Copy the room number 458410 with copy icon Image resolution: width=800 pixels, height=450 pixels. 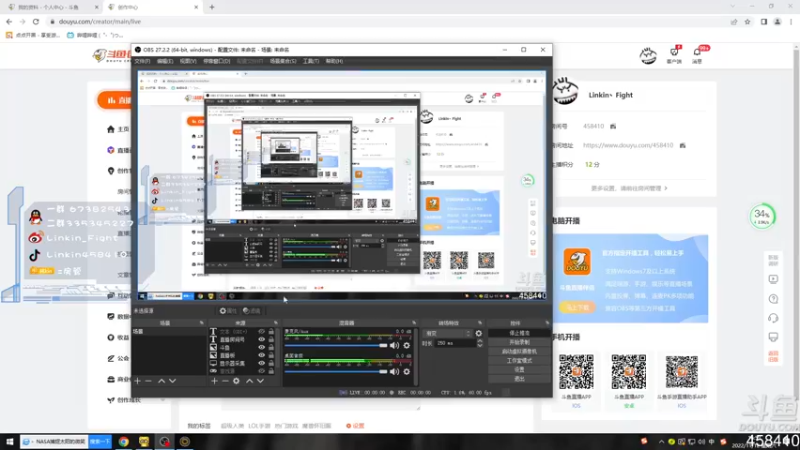[613, 126]
